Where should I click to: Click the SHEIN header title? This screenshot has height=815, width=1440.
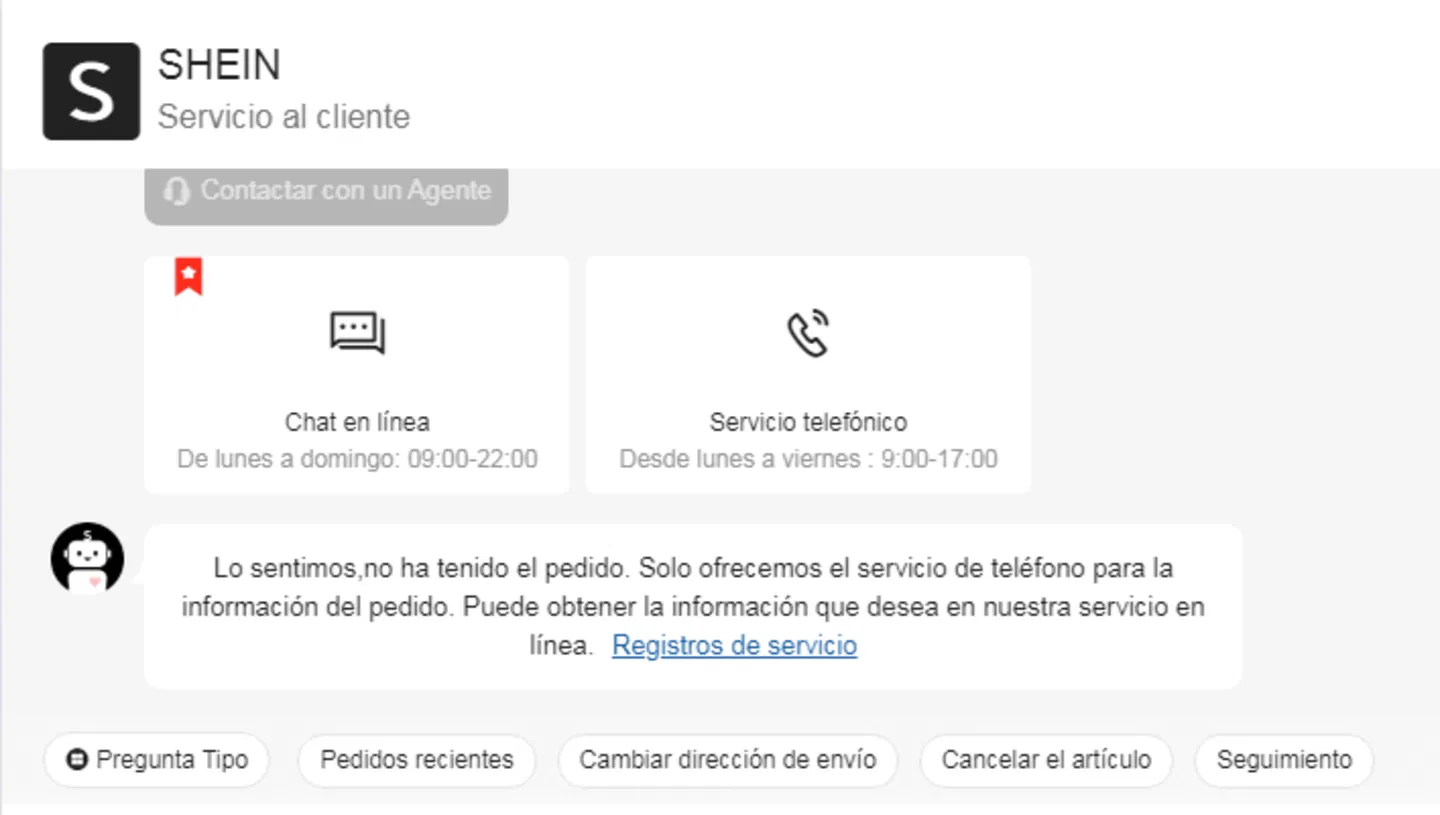coord(219,66)
